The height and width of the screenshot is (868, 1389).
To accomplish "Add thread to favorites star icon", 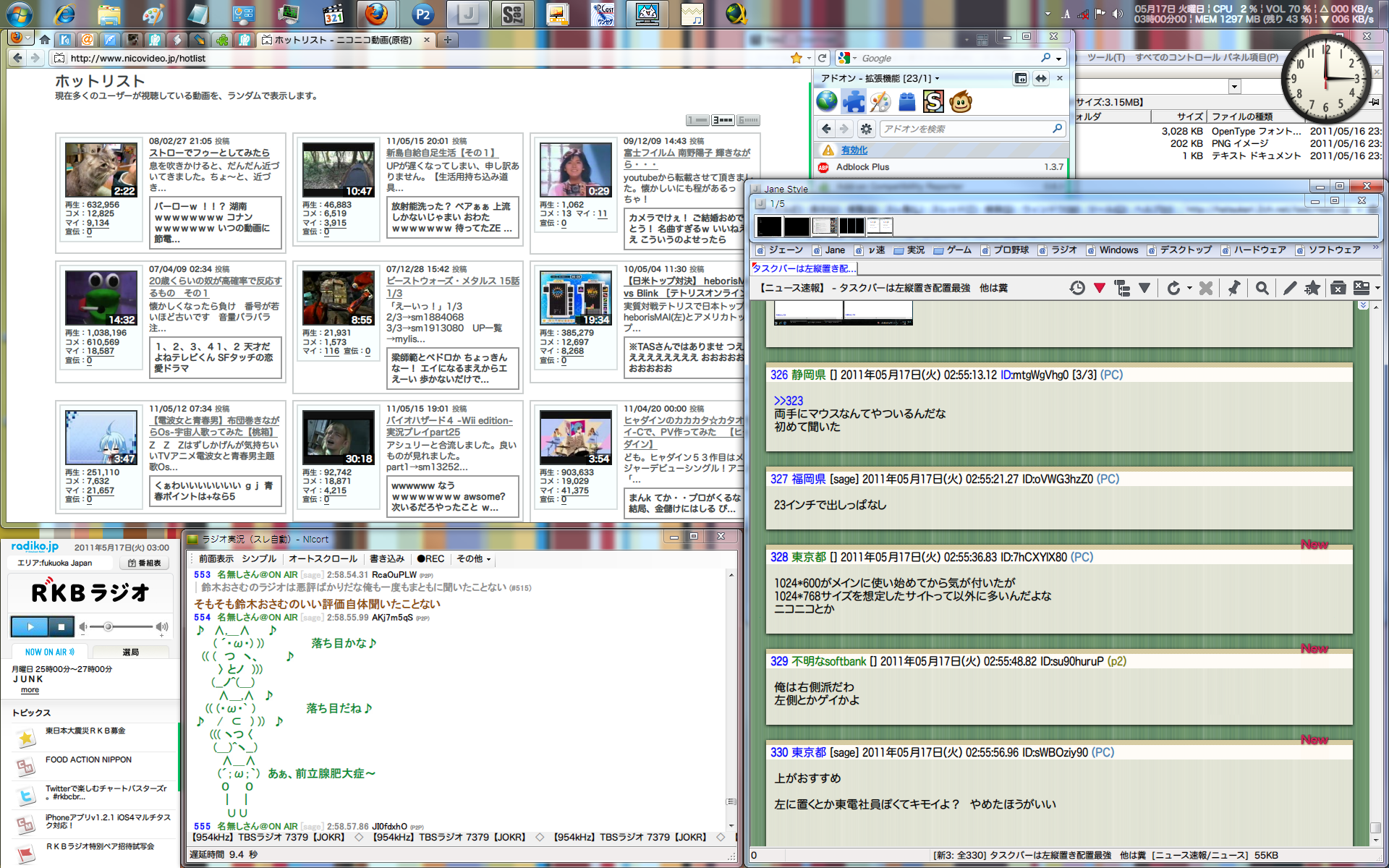I will point(1312,289).
